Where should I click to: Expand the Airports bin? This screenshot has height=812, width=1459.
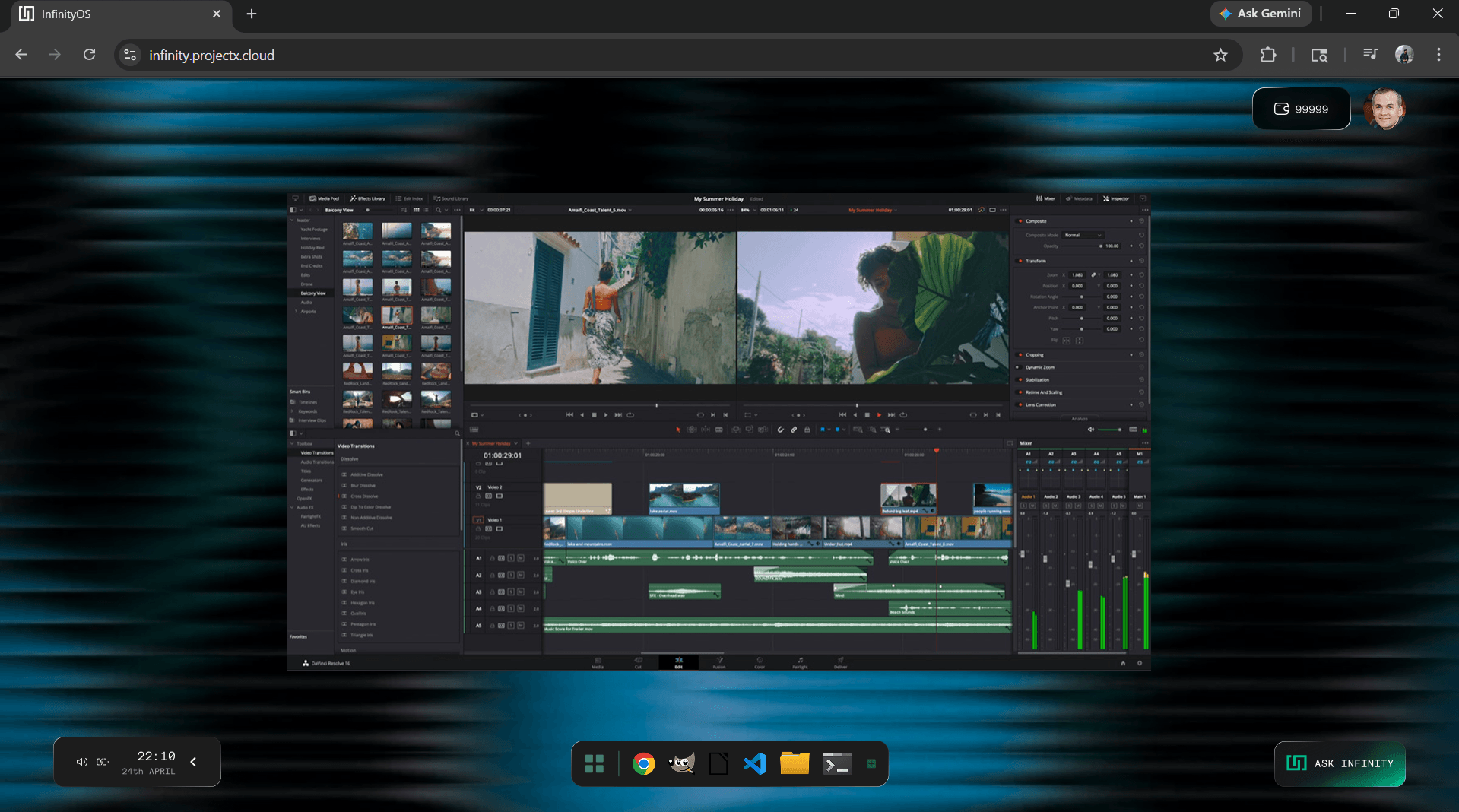pyautogui.click(x=296, y=311)
